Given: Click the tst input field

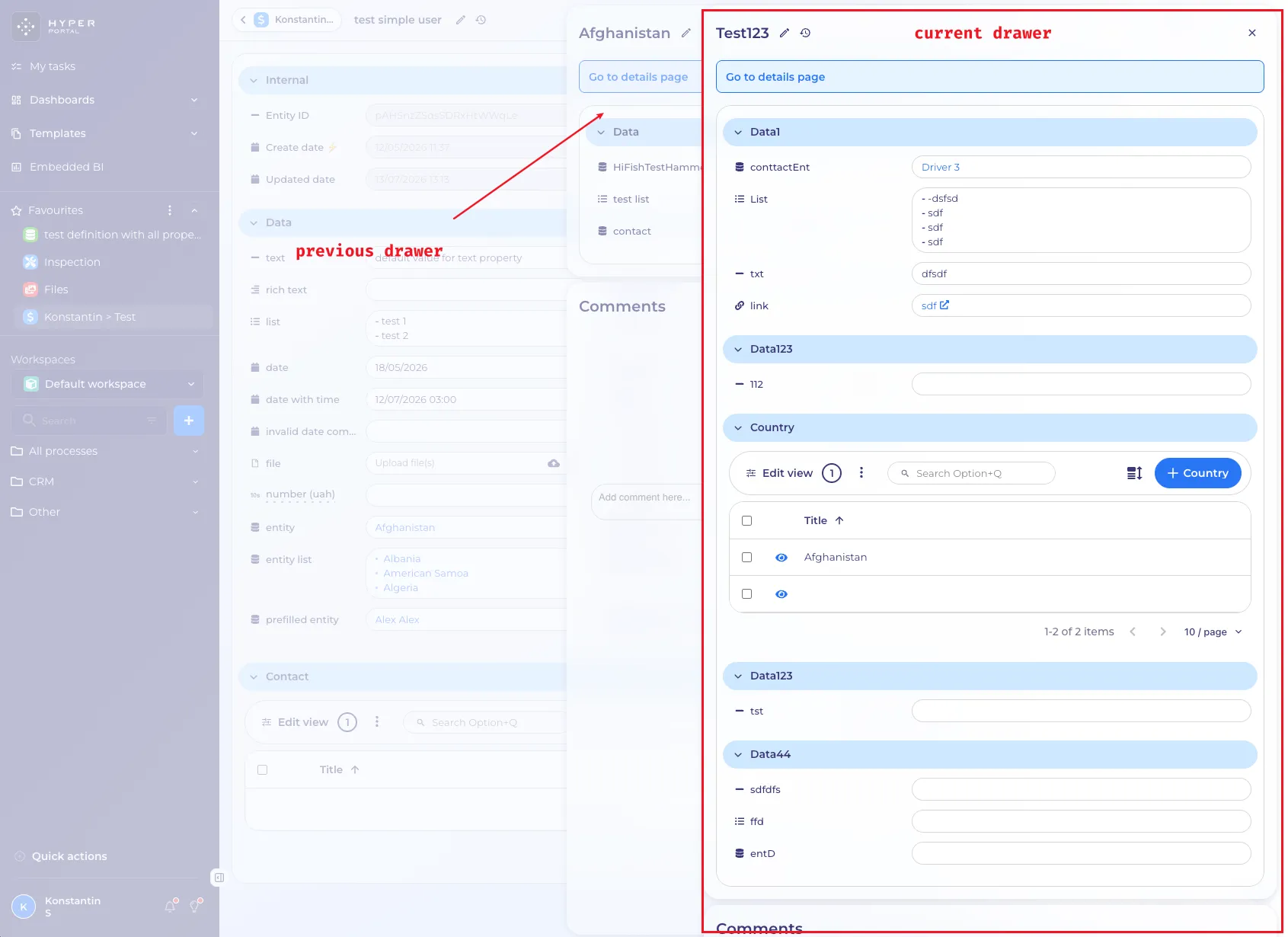Looking at the screenshot, I should (x=1081, y=711).
